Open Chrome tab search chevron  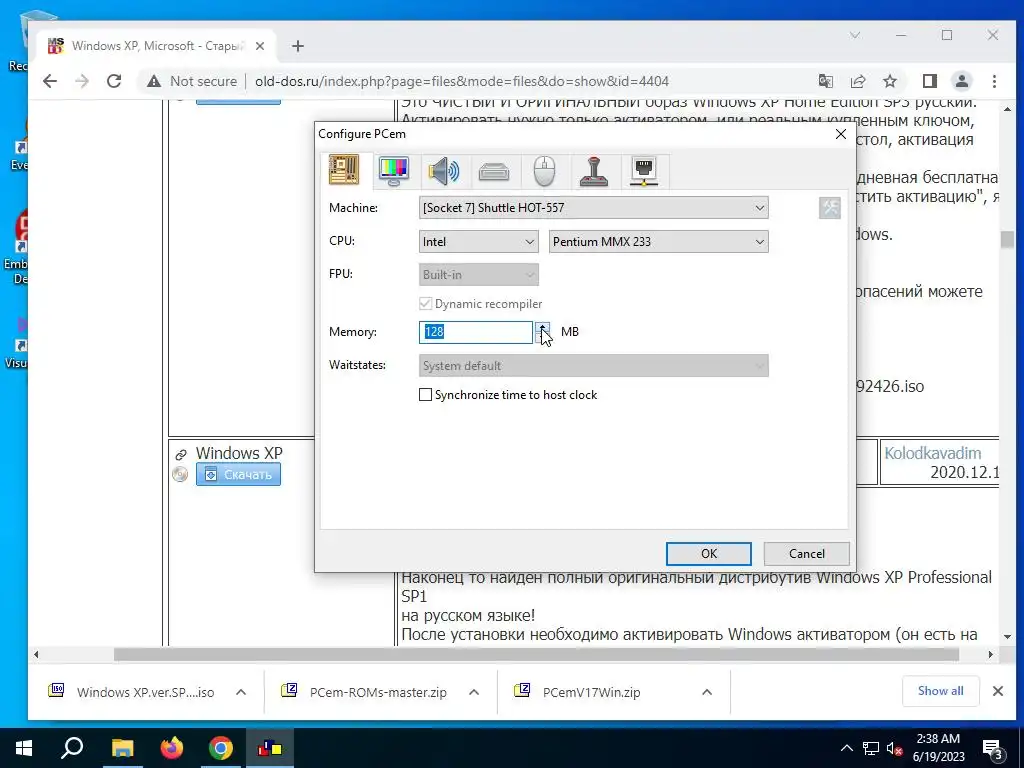click(854, 35)
